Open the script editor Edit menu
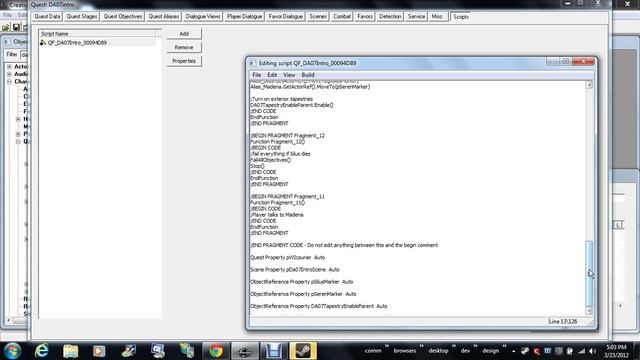Image resolution: width=640 pixels, height=360 pixels. pyautogui.click(x=272, y=75)
